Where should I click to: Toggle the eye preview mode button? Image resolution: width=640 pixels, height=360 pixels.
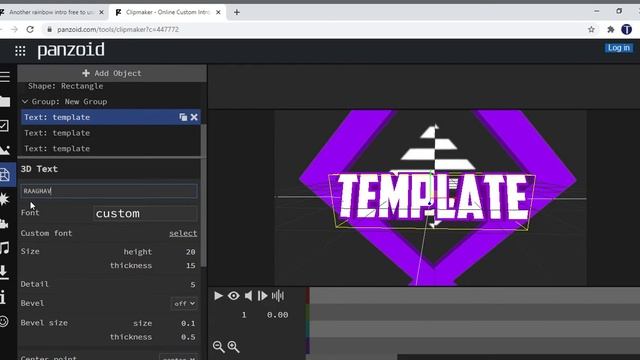point(233,296)
